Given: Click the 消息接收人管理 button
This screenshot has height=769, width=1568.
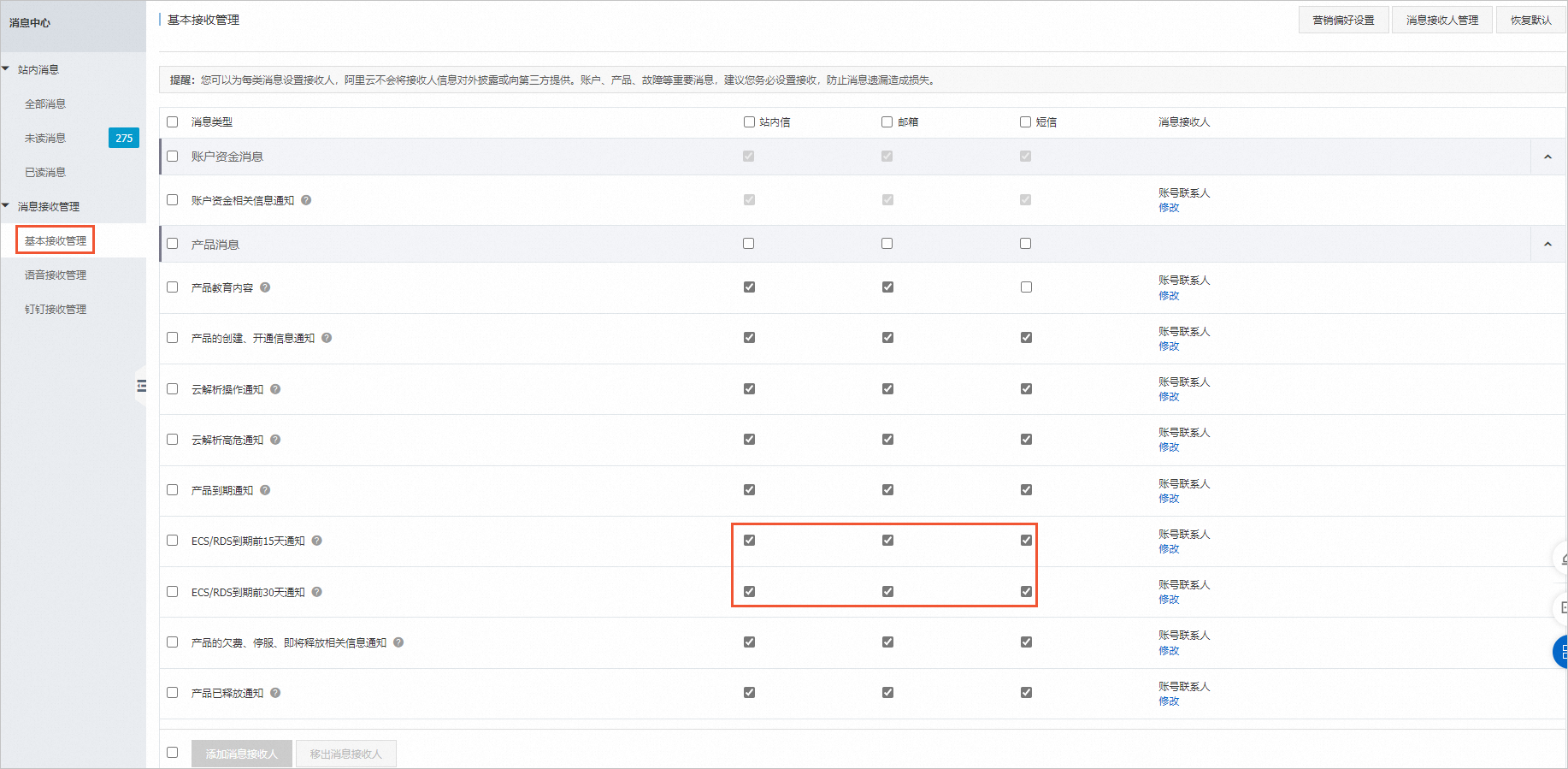Looking at the screenshot, I should pyautogui.click(x=1442, y=20).
